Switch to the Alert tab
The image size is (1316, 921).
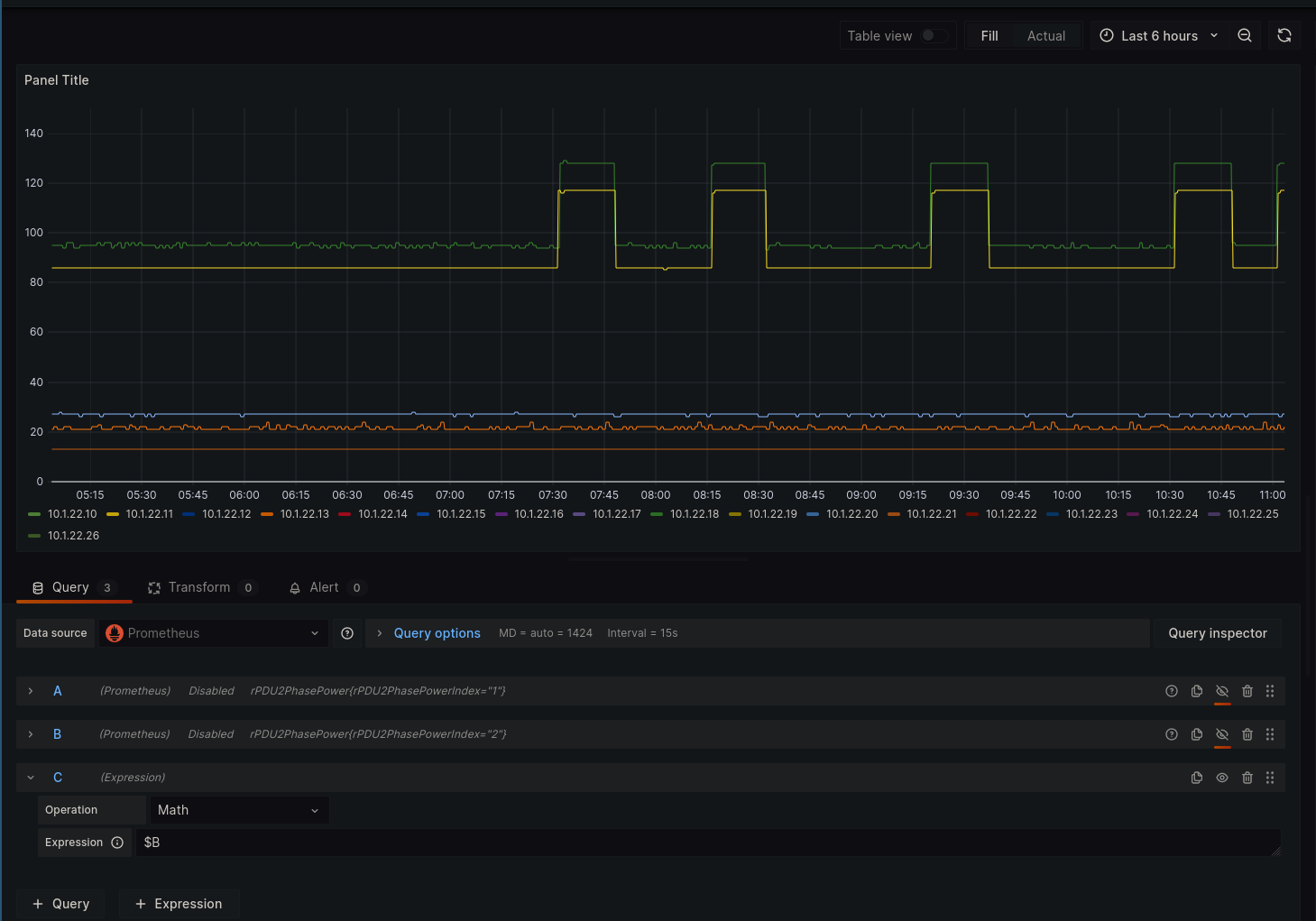324,587
